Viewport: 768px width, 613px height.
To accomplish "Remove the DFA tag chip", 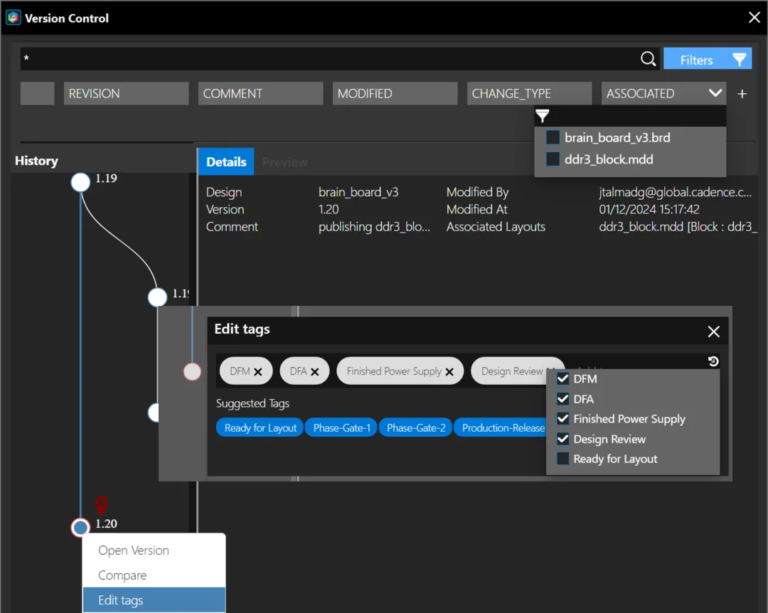I will click(314, 372).
